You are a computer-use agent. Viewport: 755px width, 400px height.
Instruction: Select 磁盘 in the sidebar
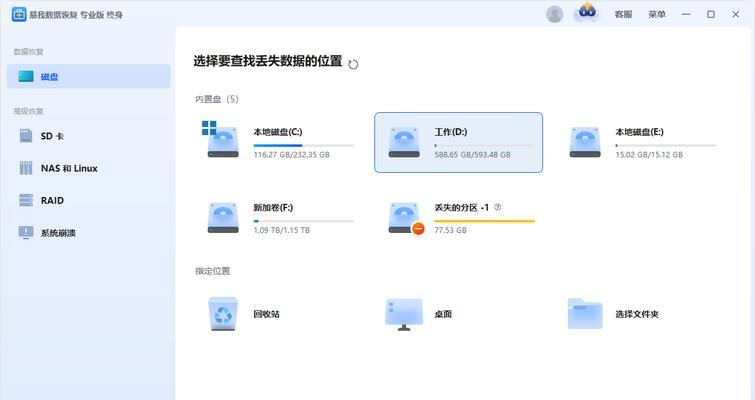89,77
